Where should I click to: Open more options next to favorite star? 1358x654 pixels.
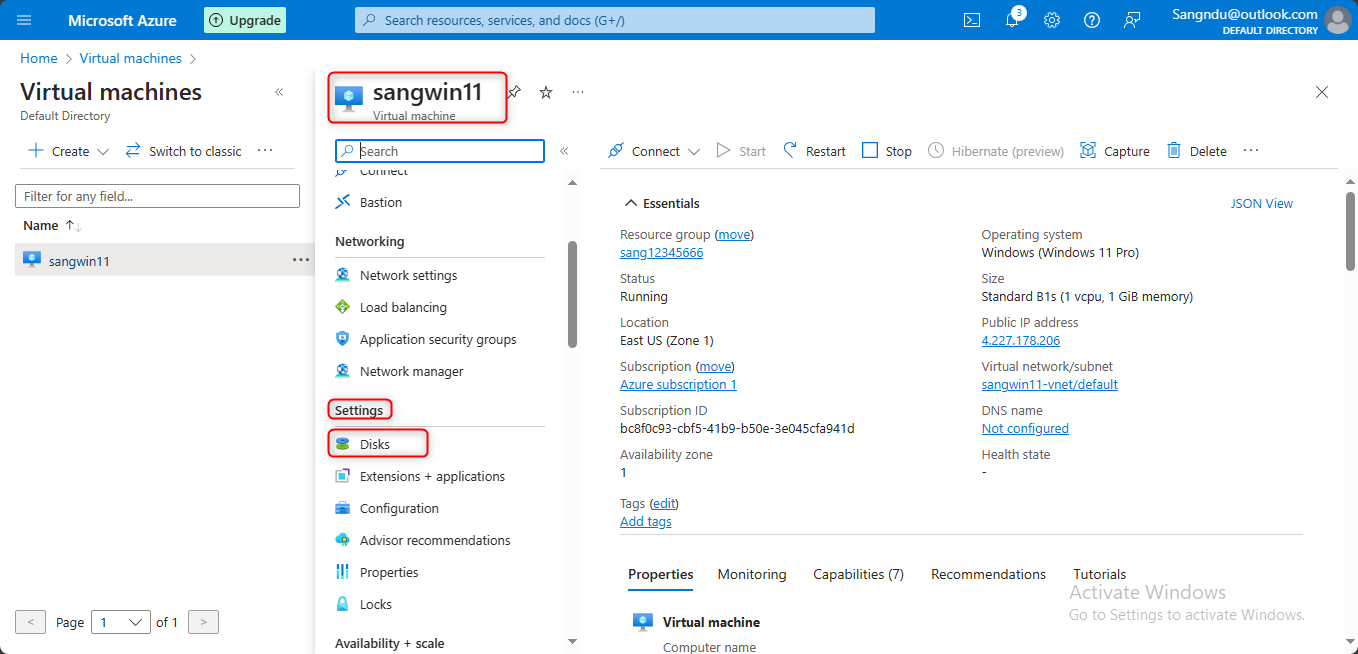[578, 92]
